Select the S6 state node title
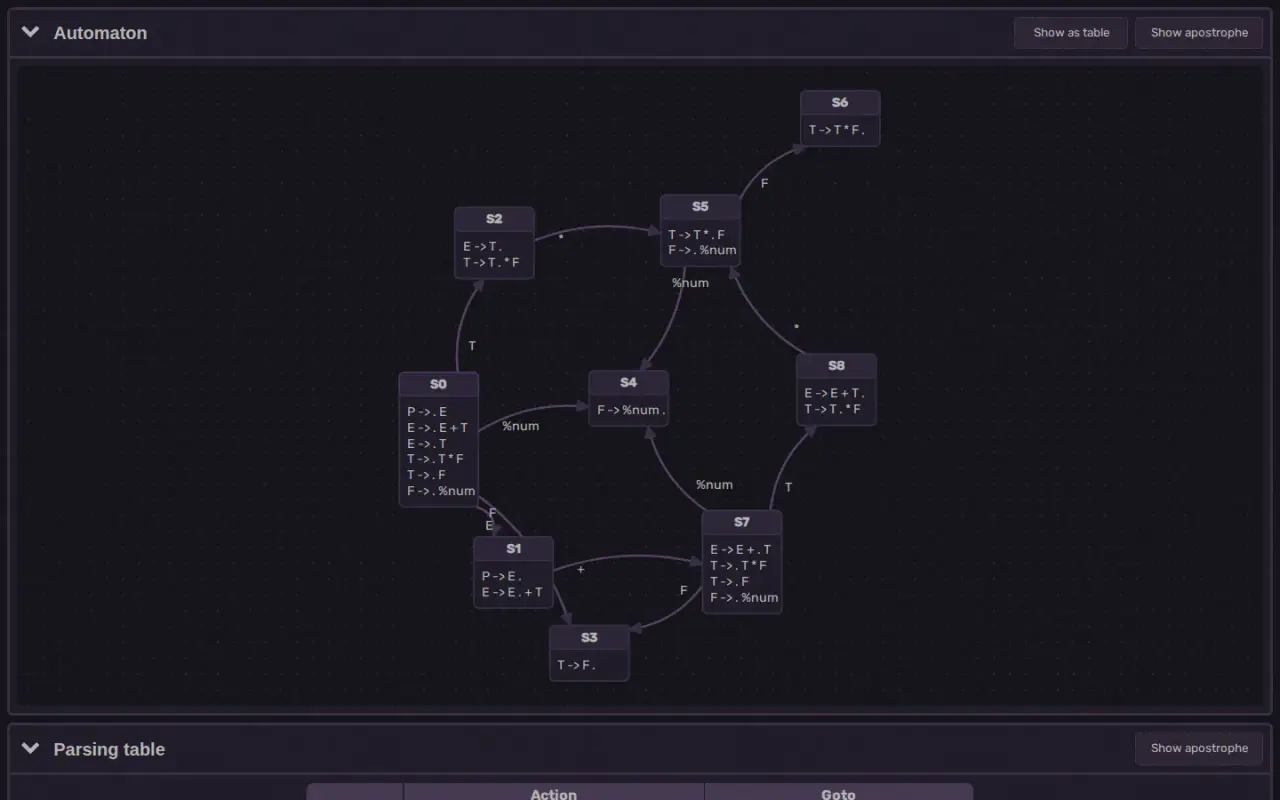The width and height of the screenshot is (1280, 800). (839, 102)
